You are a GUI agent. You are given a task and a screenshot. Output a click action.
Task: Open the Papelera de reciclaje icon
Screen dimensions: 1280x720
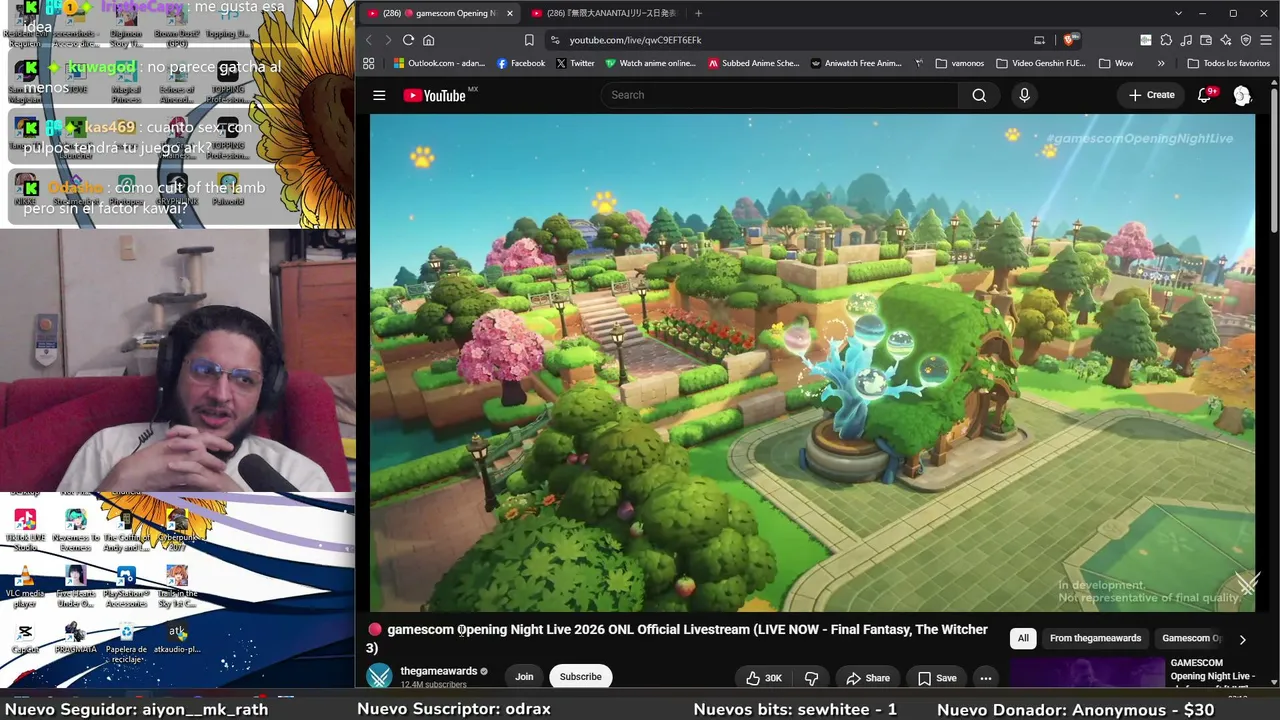(126, 642)
